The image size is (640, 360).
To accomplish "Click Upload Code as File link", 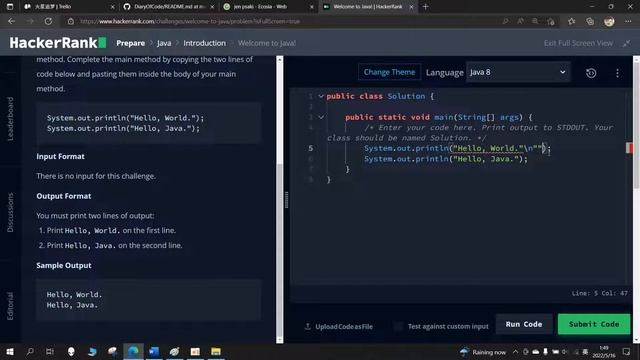I will [344, 327].
